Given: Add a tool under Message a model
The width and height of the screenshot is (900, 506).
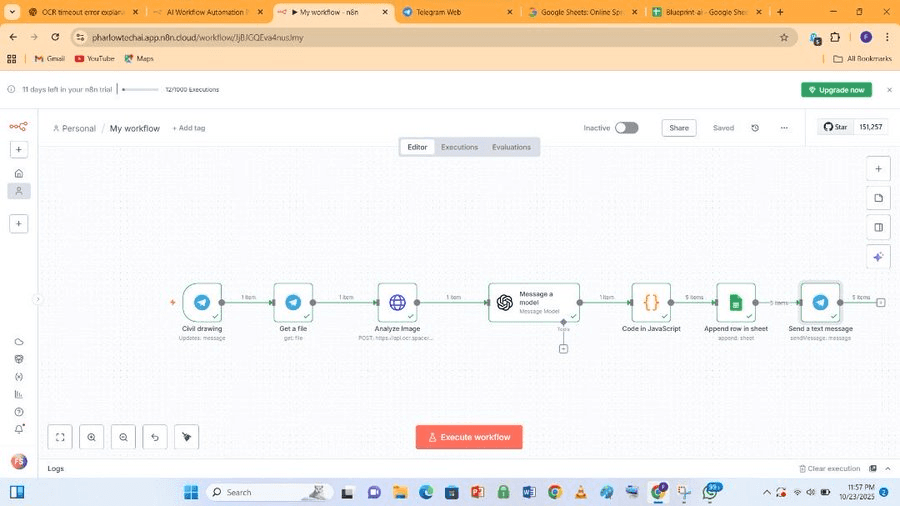Looking at the screenshot, I should coord(564,349).
